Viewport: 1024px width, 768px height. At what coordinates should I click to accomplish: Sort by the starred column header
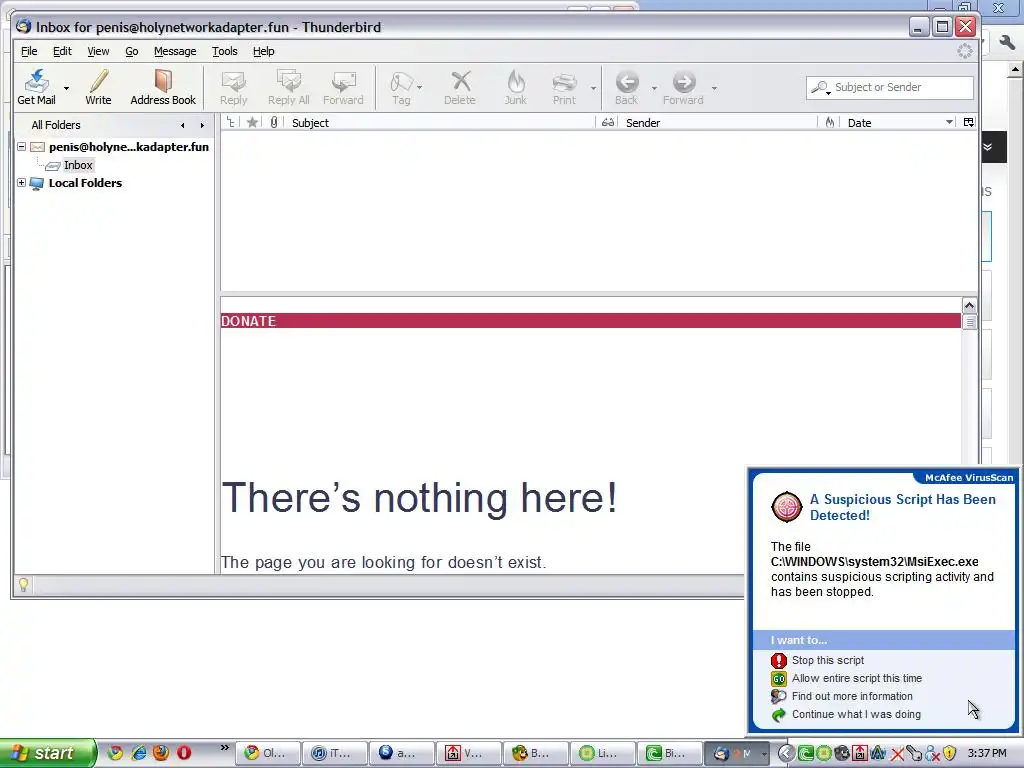[252, 122]
